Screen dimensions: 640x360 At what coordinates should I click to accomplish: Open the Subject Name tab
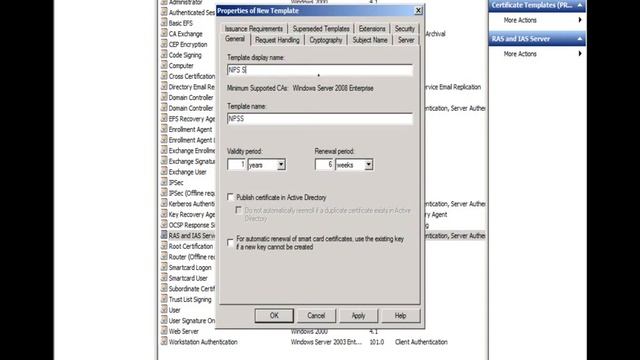(370, 40)
